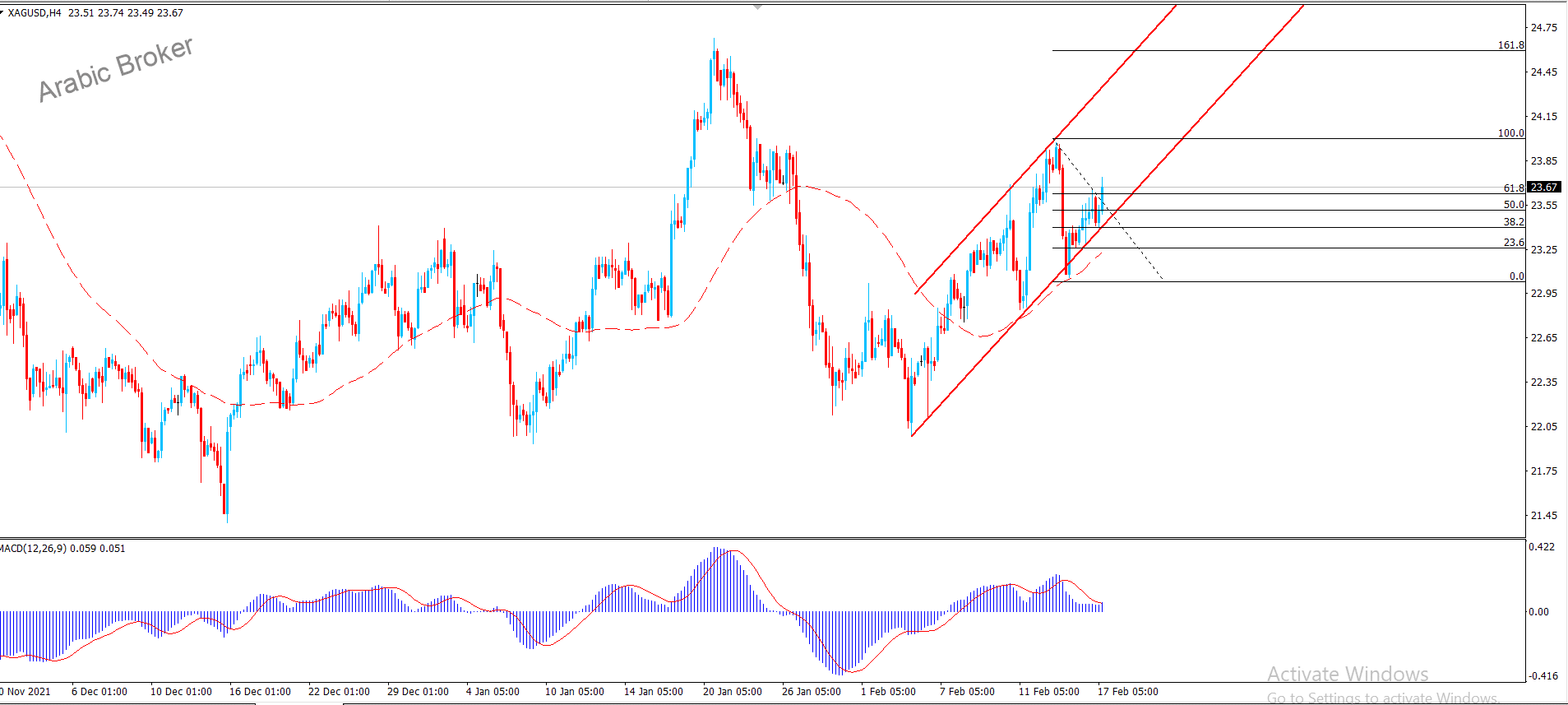
Task: Select the 7 Feb 05:00 date label
Action: tap(967, 692)
